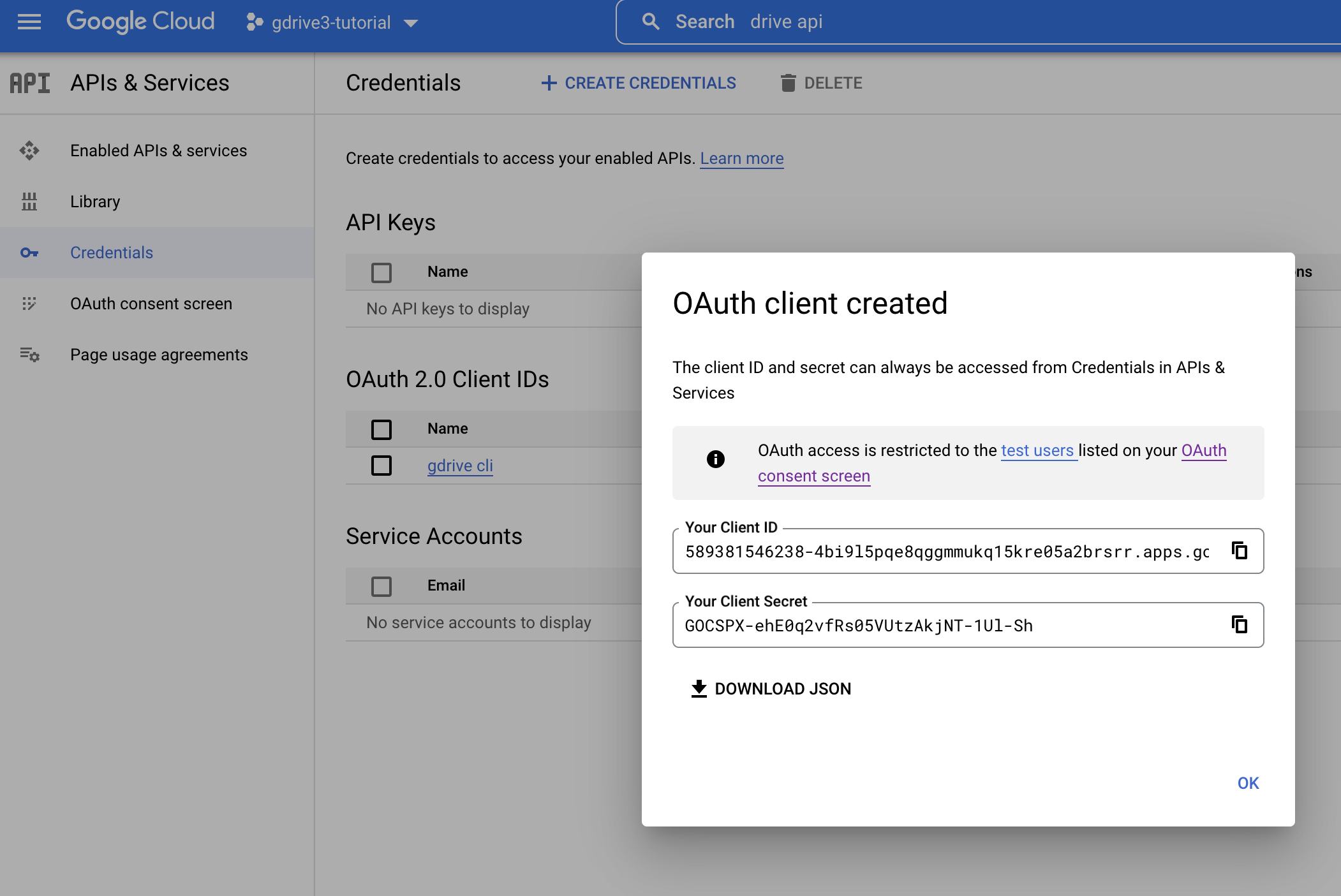Screen dimensions: 1341x896
Task: Open OAuth consent screen in sidebar
Action: (157, 304)
